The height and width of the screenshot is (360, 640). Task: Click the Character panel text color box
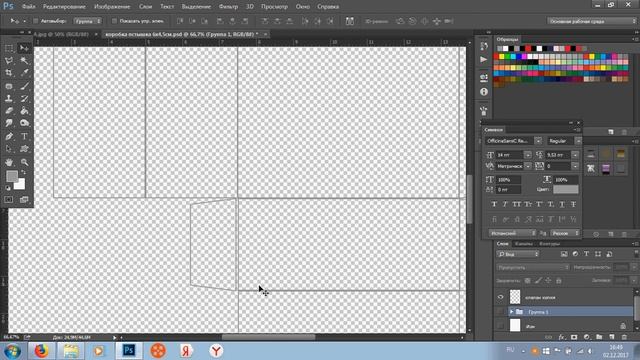point(566,189)
